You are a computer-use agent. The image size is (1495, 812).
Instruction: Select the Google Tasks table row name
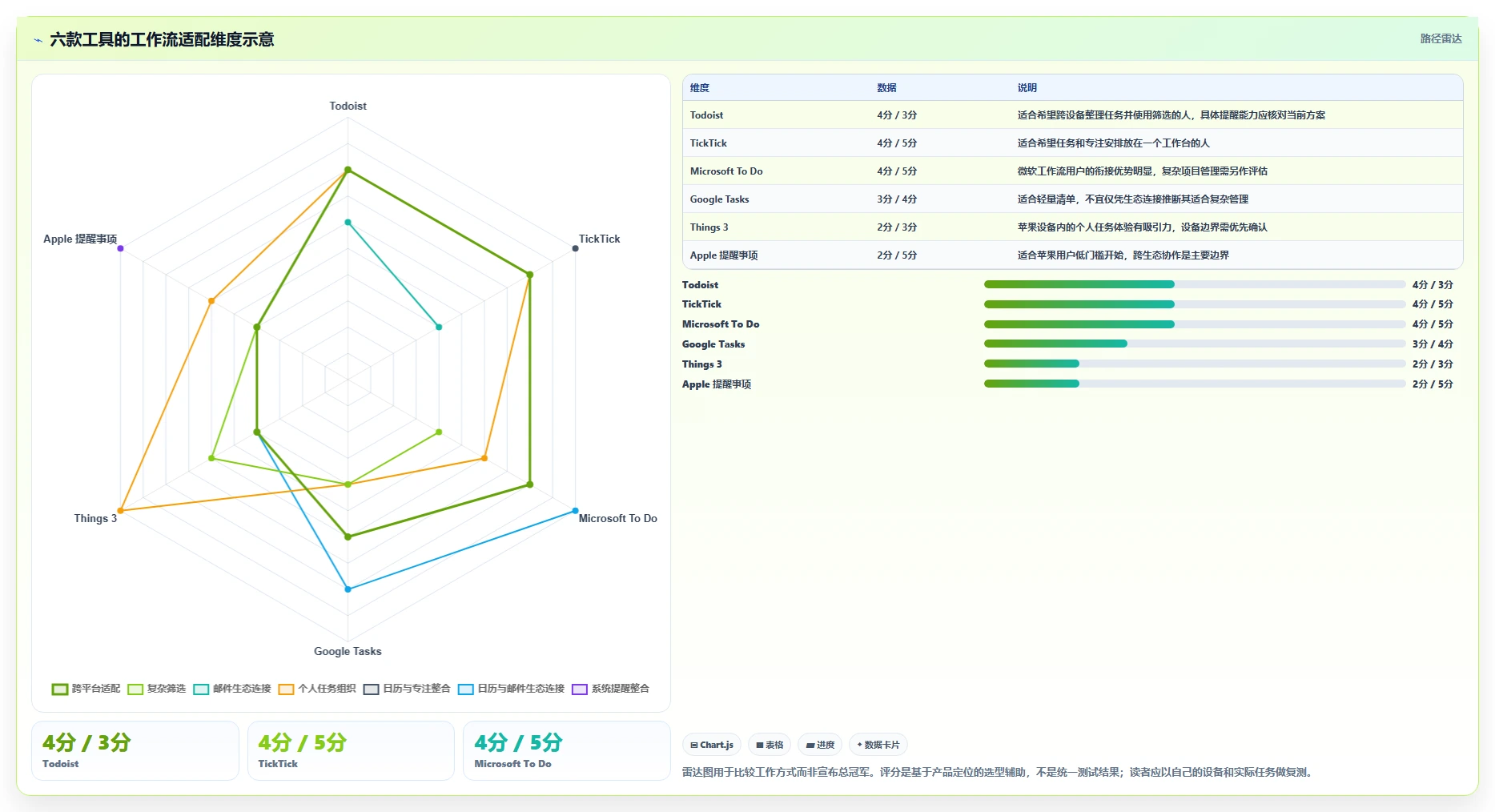(720, 199)
